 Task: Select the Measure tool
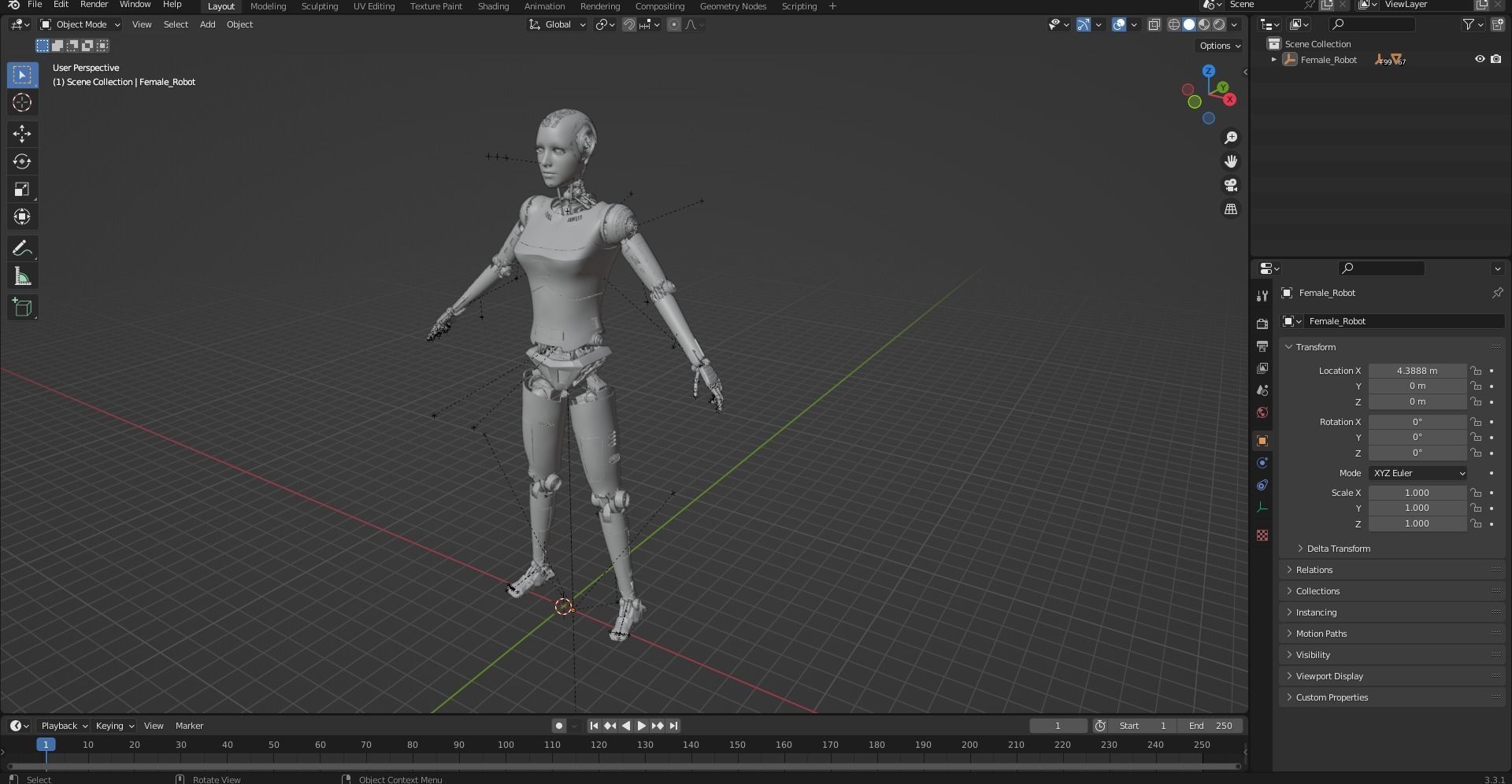point(22,276)
